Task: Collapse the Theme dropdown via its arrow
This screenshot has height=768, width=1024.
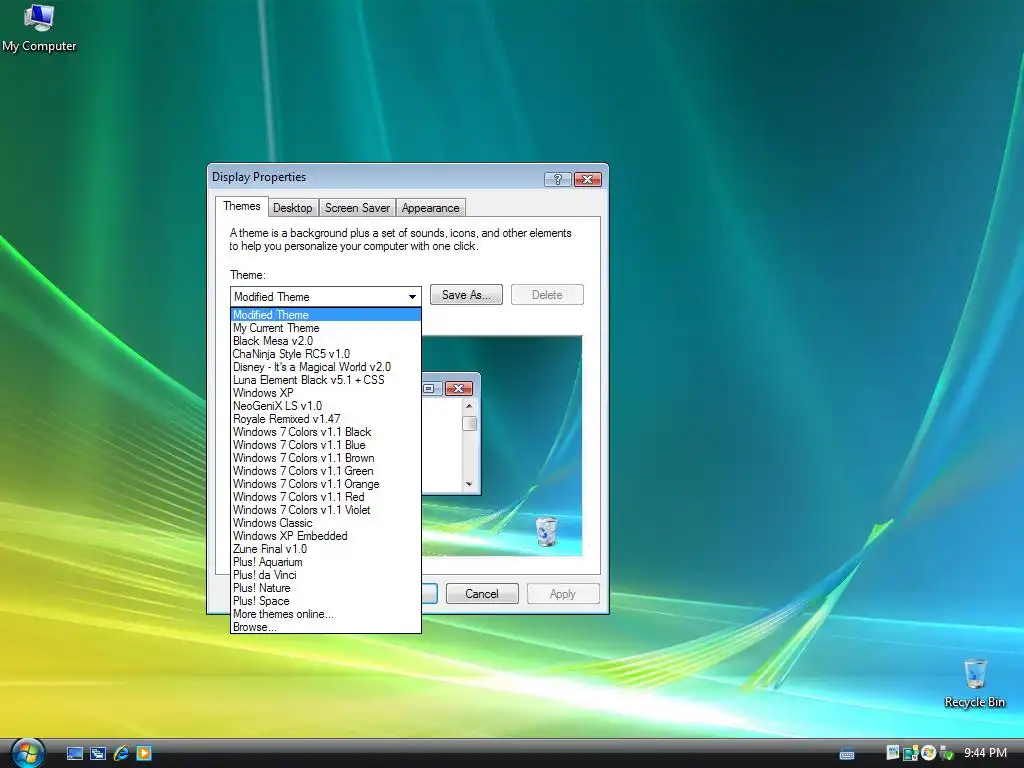Action: tap(412, 296)
